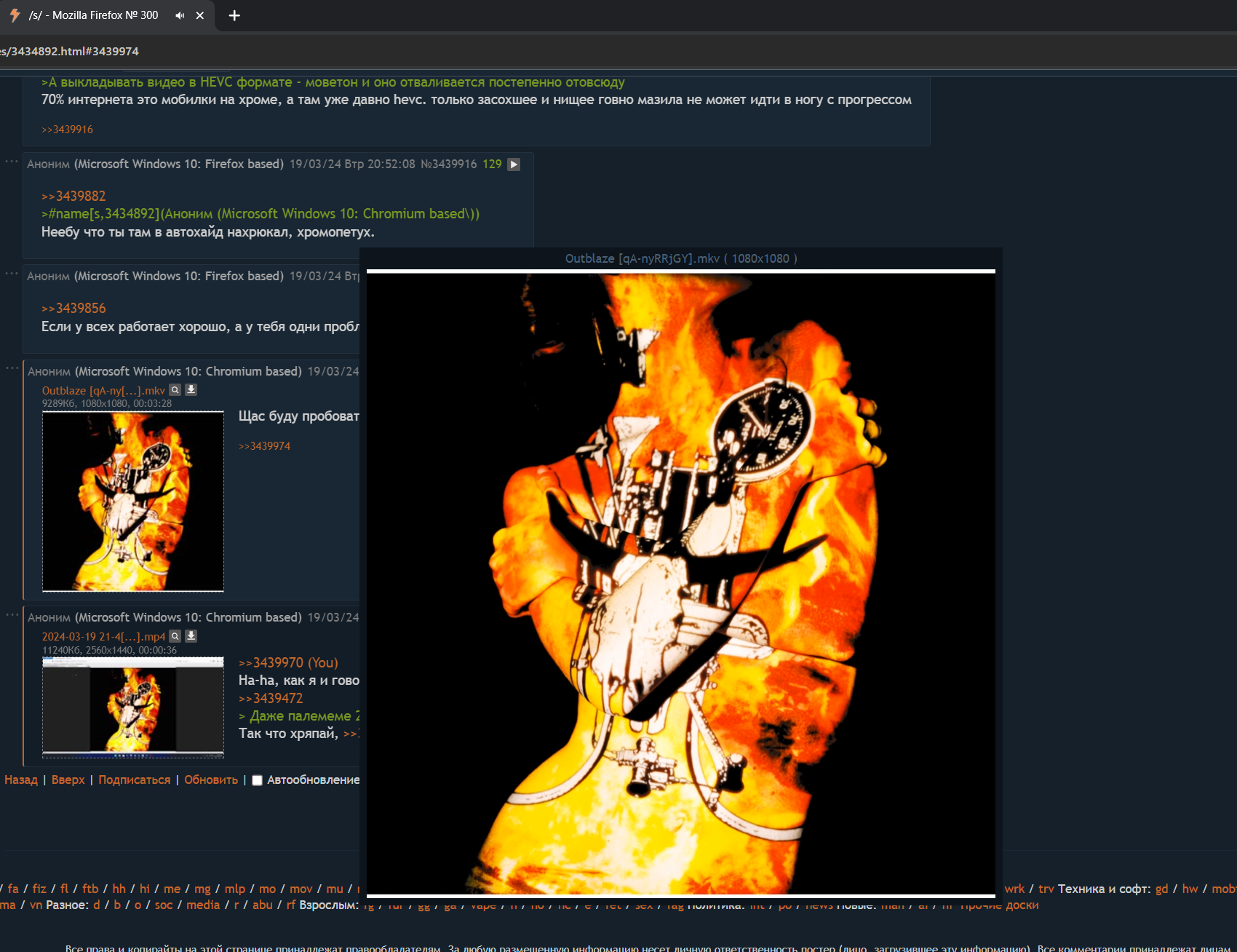Open a new browser tab
This screenshot has width=1237, height=952.
click(x=234, y=15)
